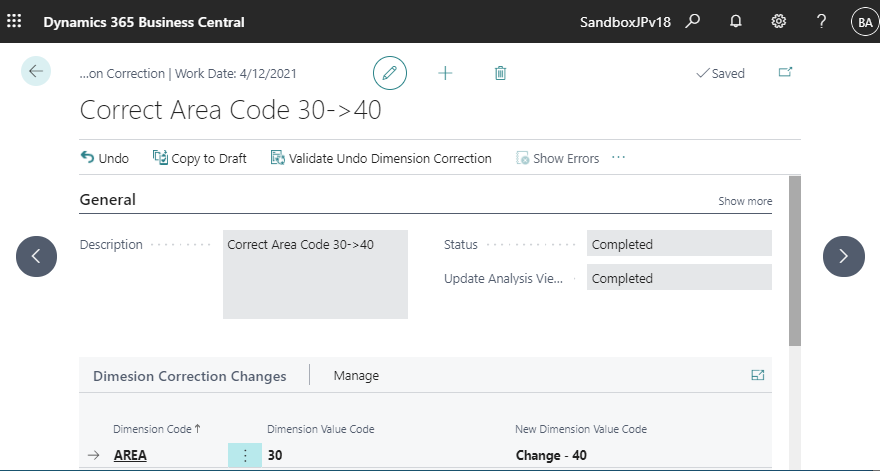Open page in new window icon

point(785,72)
